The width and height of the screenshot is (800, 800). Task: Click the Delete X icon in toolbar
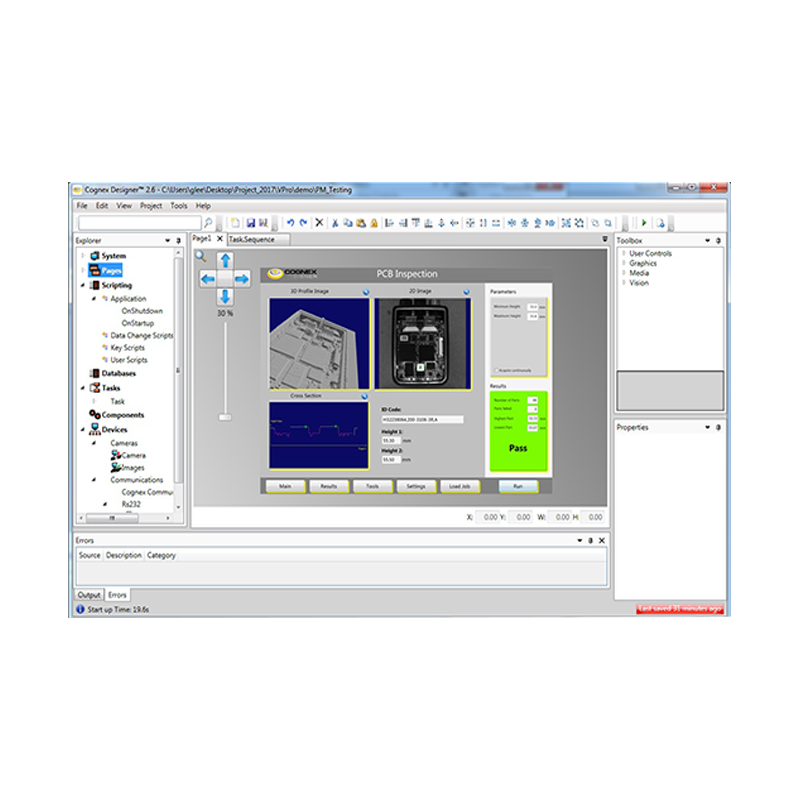point(319,223)
